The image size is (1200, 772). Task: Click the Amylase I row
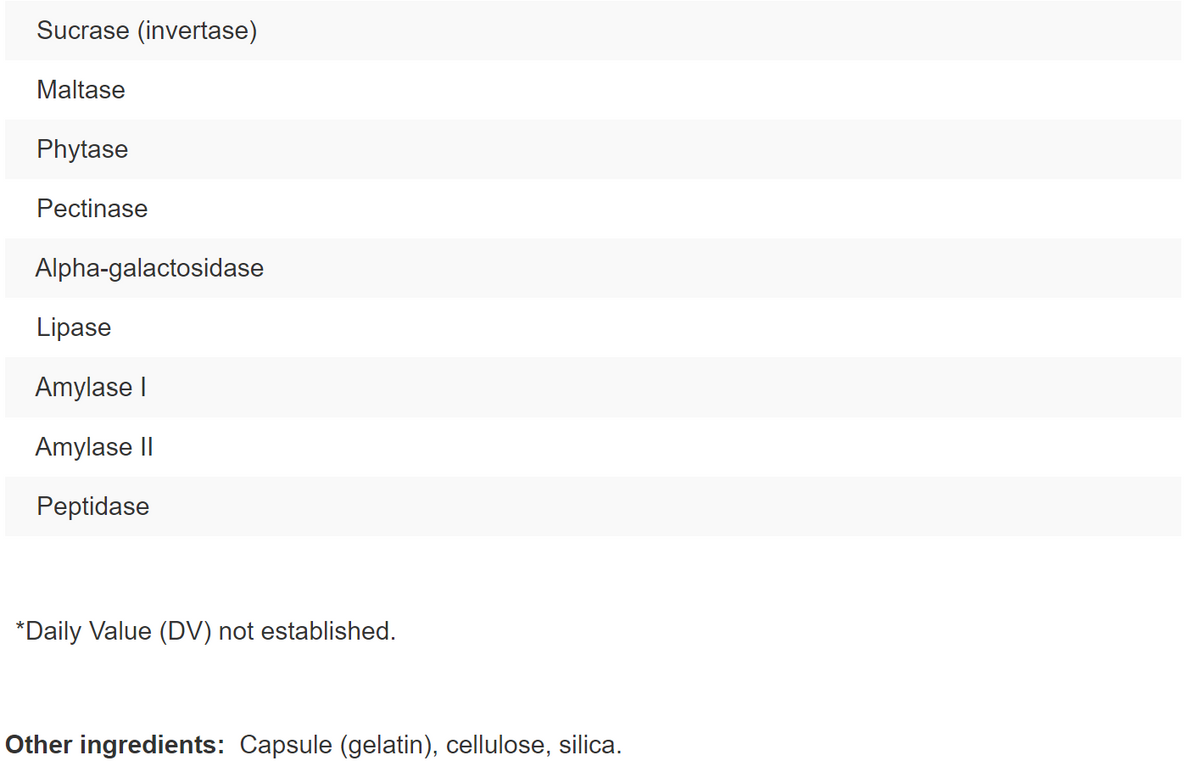[x=91, y=387]
